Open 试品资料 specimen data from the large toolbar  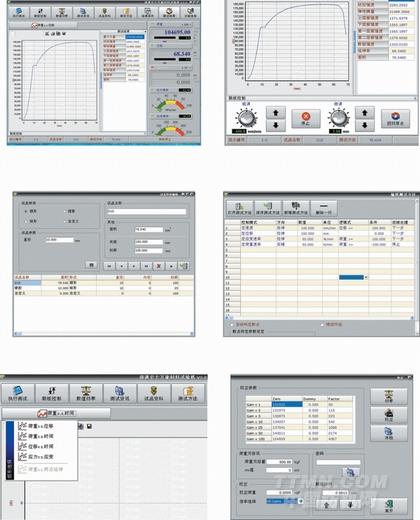point(153,393)
